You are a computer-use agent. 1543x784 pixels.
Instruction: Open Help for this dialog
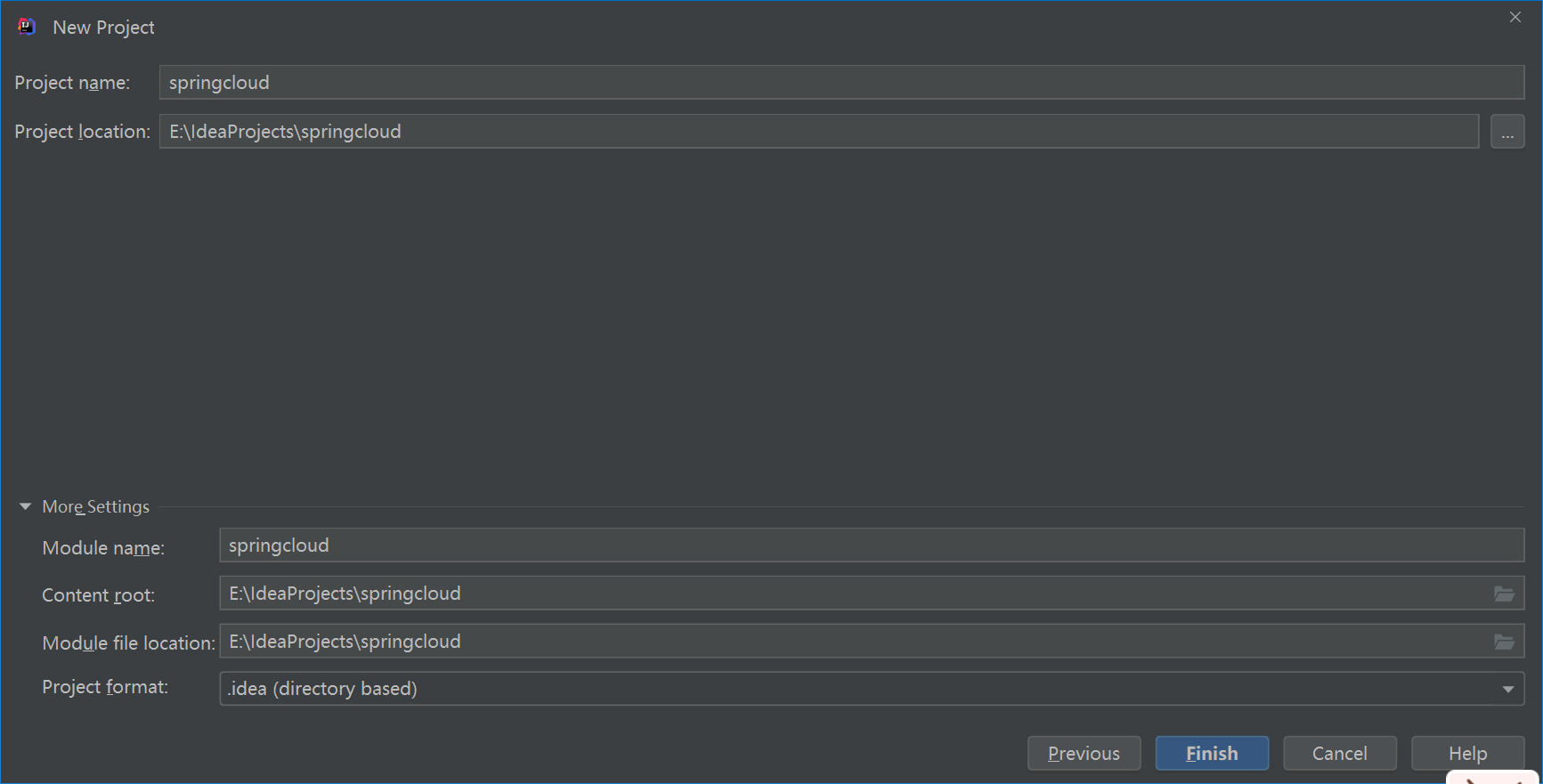[x=1467, y=754]
